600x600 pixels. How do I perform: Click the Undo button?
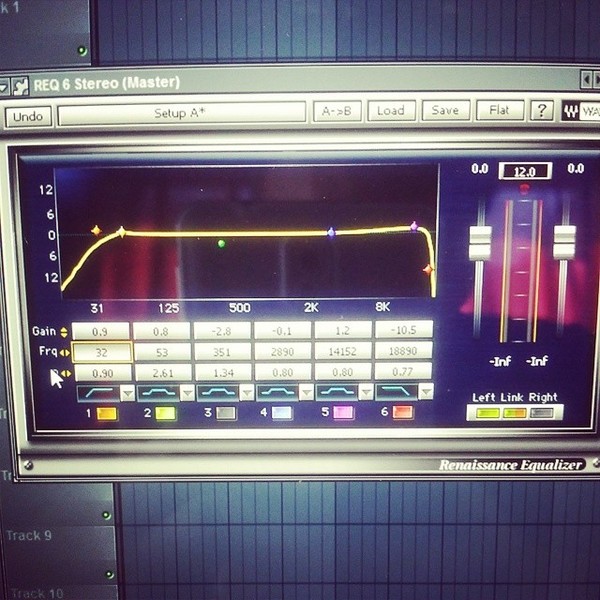click(x=28, y=116)
